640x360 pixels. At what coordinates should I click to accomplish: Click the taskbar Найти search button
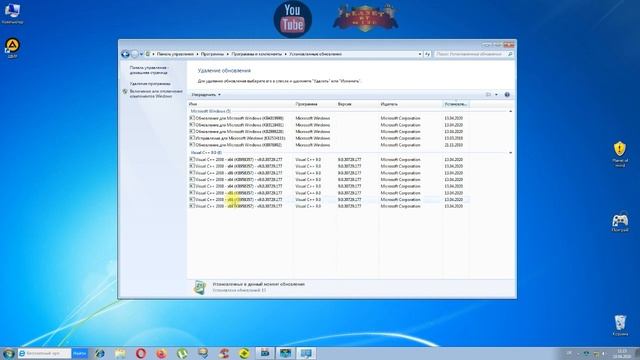[x=80, y=353]
